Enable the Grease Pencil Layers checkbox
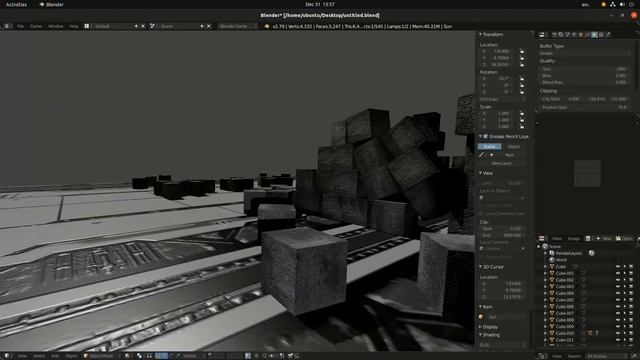Viewport: 640px width, 360px height. [x=486, y=136]
